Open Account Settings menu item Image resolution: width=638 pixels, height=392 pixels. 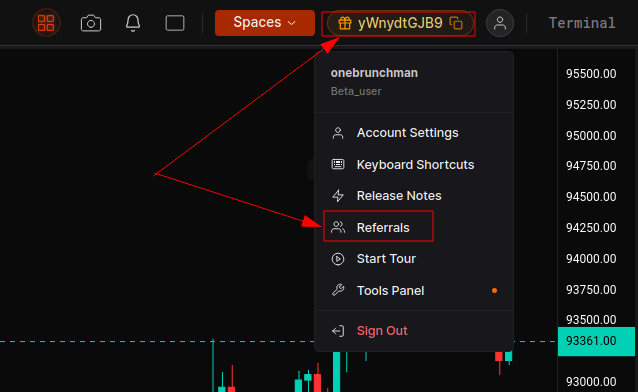(414, 133)
